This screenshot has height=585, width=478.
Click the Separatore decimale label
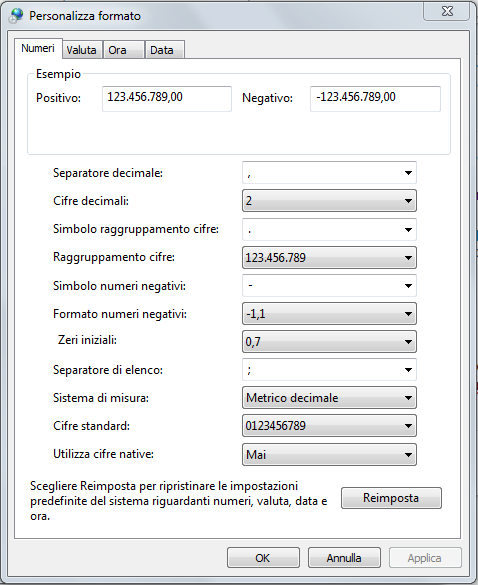click(108, 173)
